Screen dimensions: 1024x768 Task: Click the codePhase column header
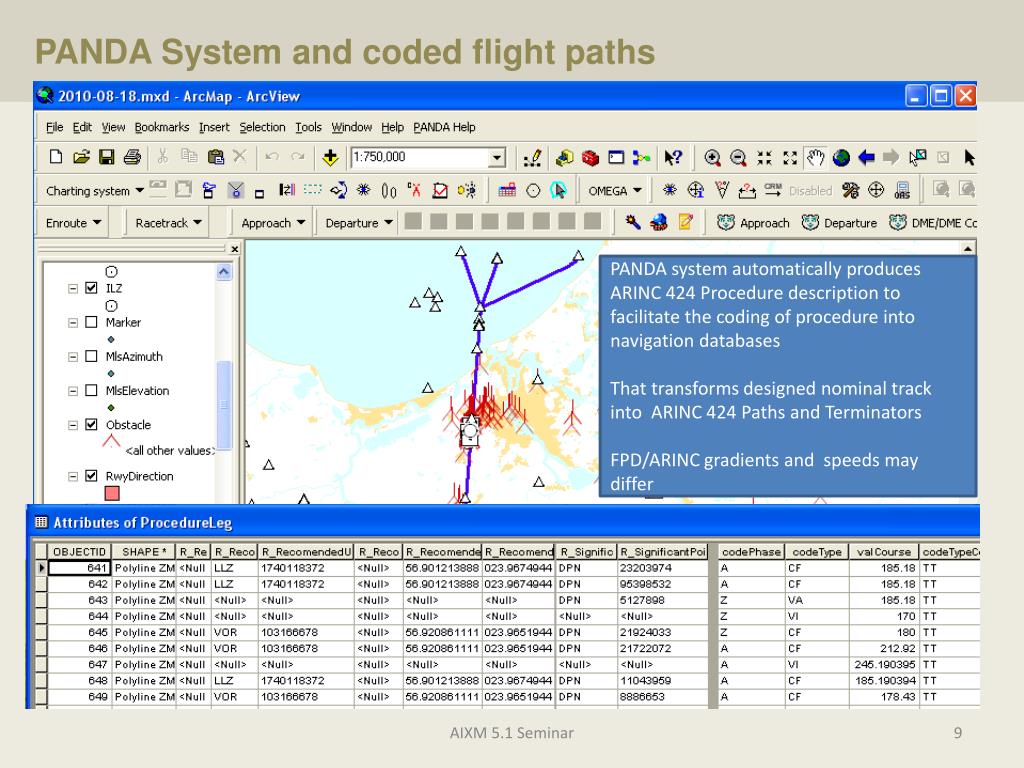(x=751, y=552)
